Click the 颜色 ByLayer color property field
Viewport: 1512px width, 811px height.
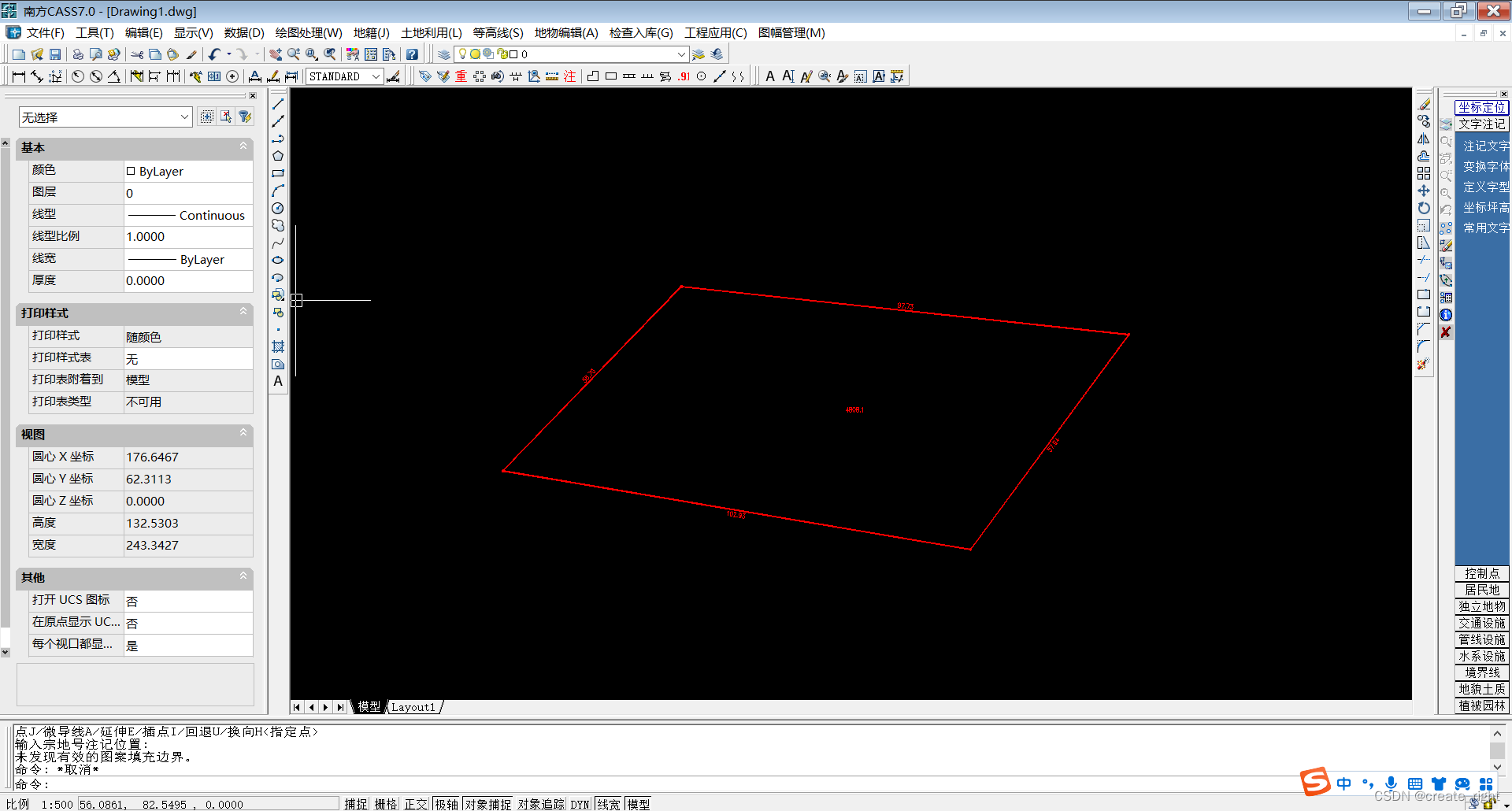tap(188, 171)
